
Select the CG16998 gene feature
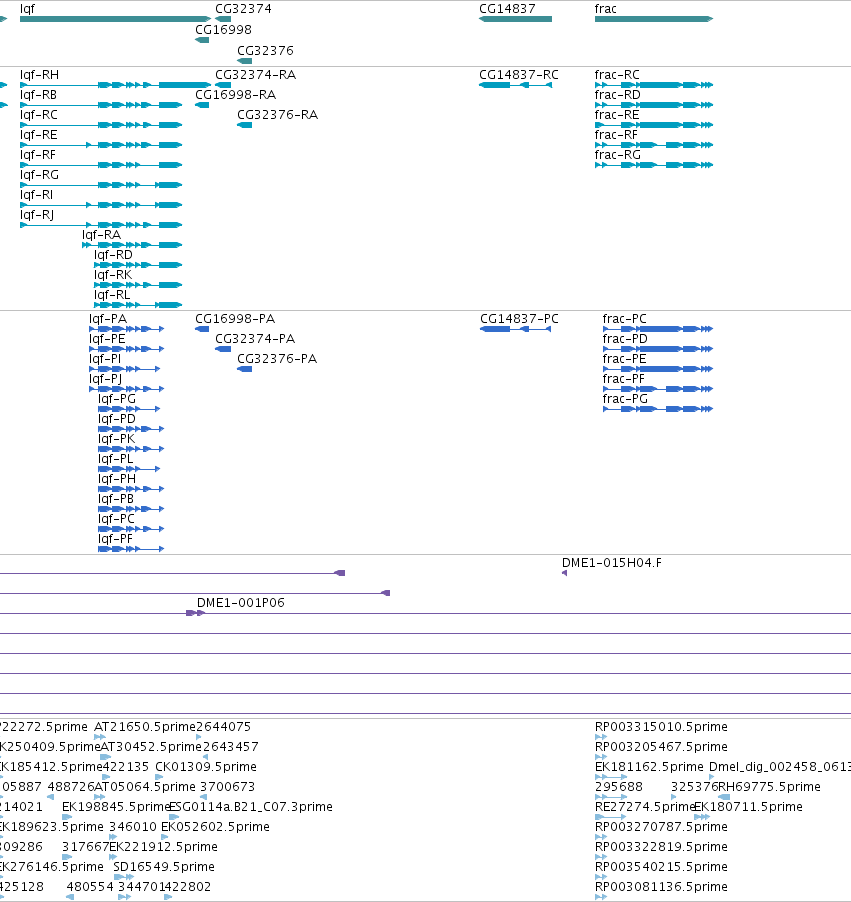point(202,40)
